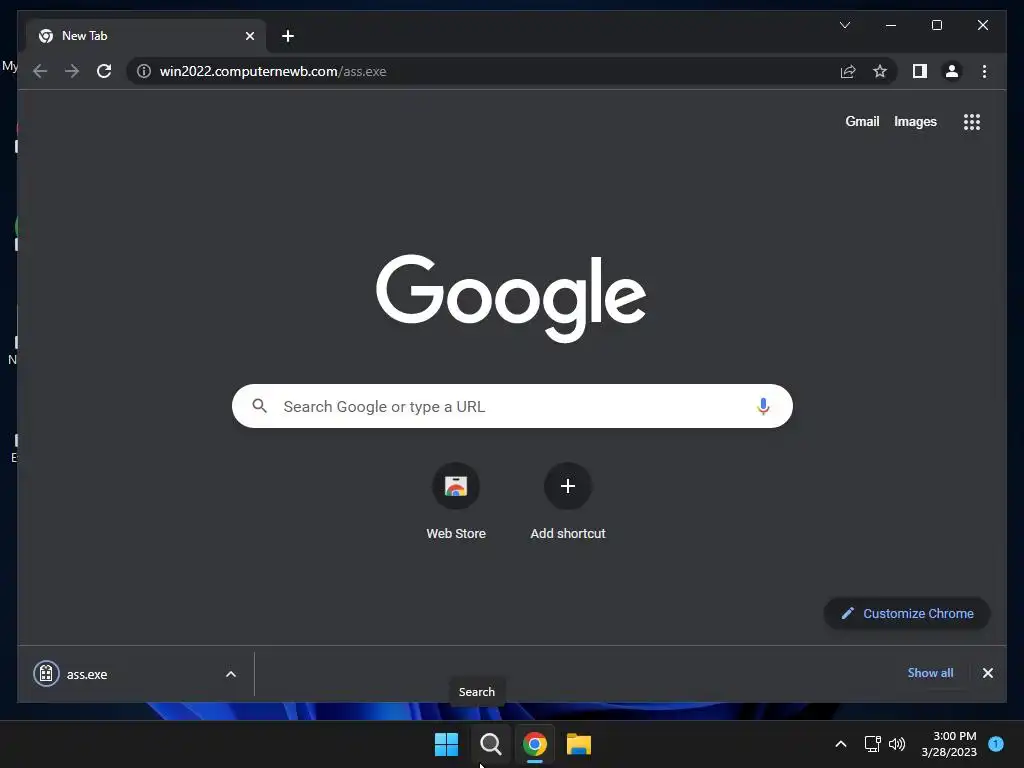
Task: Open Windows Start menu
Action: click(447, 744)
